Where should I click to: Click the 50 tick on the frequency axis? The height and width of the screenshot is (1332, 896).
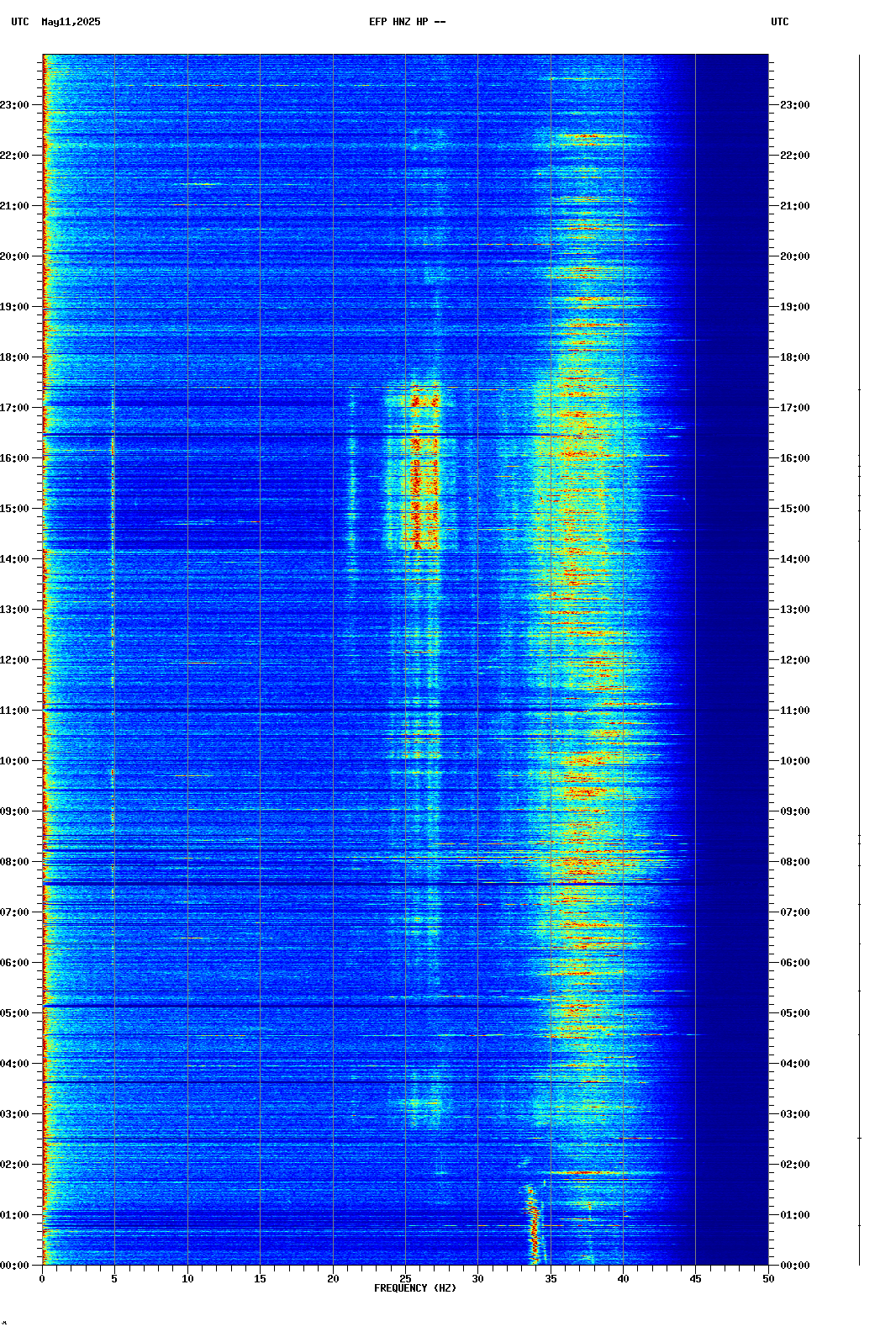[x=768, y=1279]
